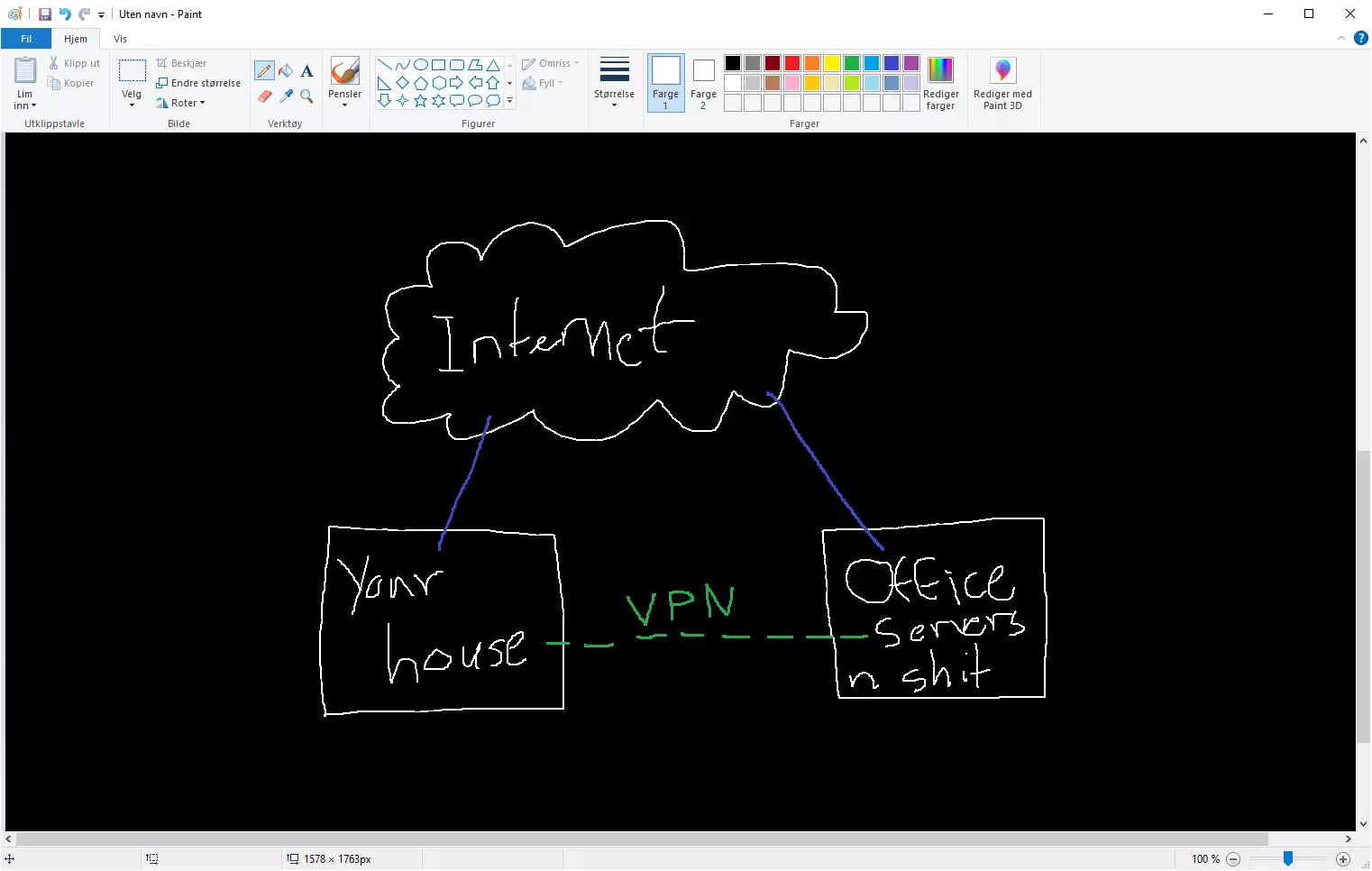The height and width of the screenshot is (871, 1372).
Task: Switch to the Vis tab
Action: [120, 39]
